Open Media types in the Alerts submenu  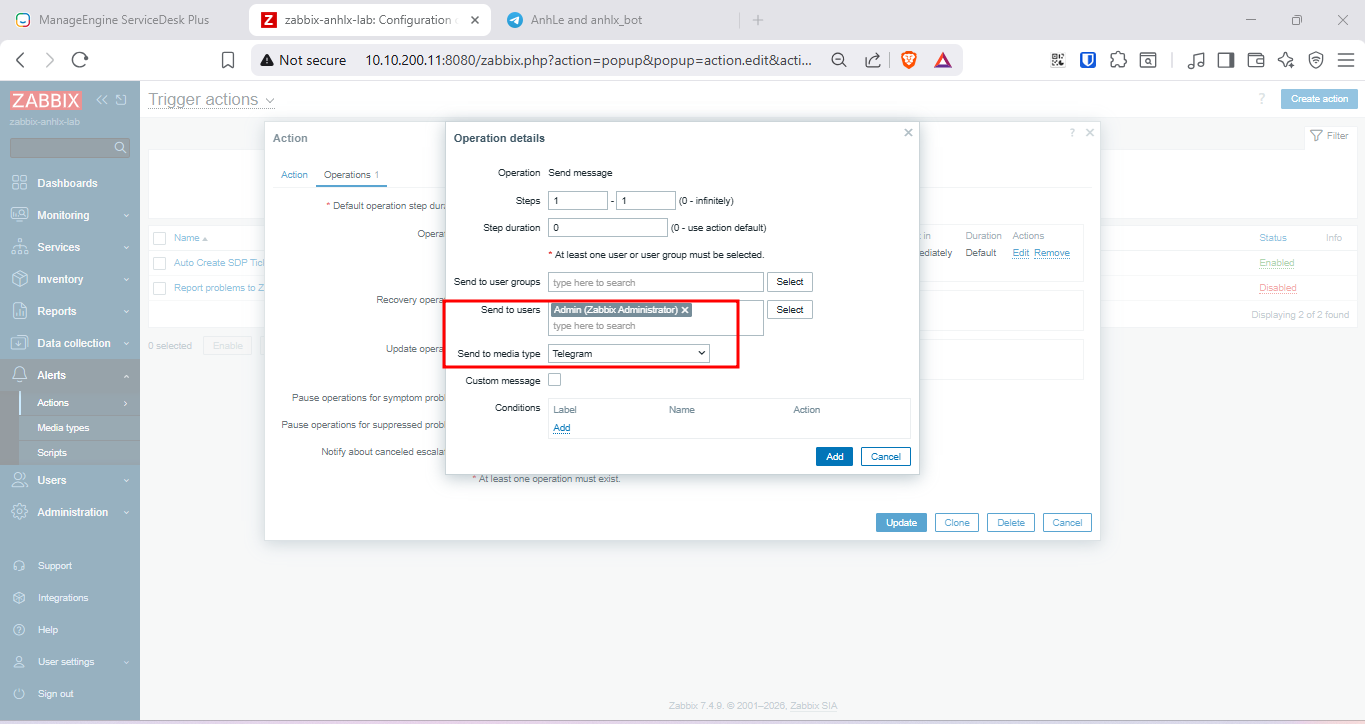coord(63,428)
